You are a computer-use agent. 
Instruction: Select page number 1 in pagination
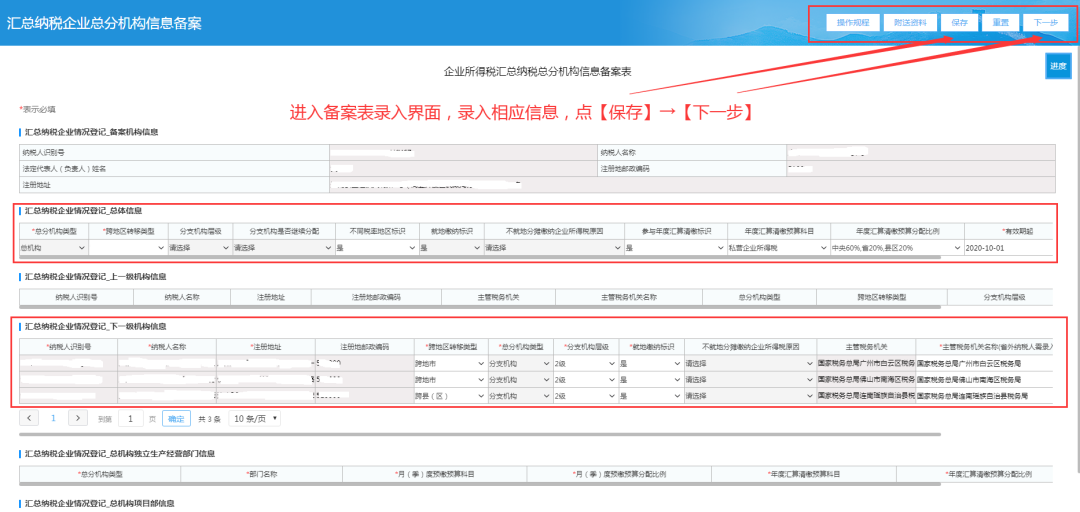[54, 418]
